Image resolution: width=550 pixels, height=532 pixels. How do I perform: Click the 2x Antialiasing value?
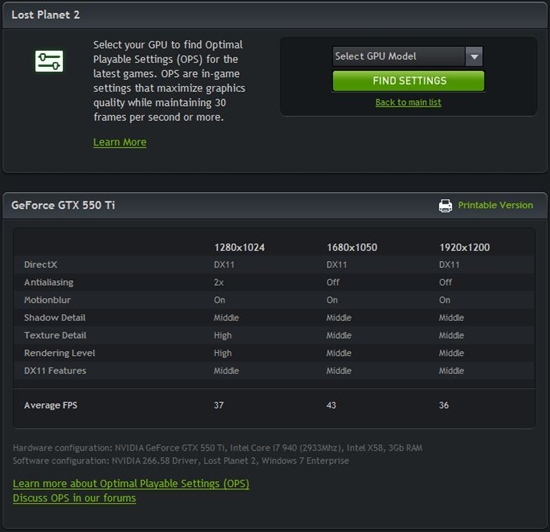(219, 283)
